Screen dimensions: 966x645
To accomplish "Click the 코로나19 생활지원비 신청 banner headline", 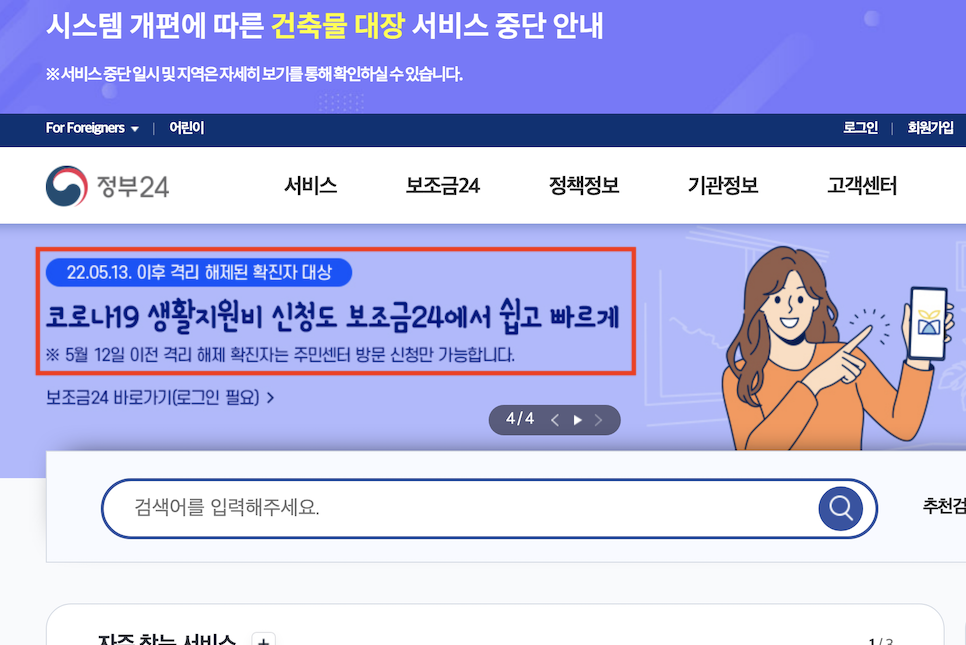I will point(333,316).
